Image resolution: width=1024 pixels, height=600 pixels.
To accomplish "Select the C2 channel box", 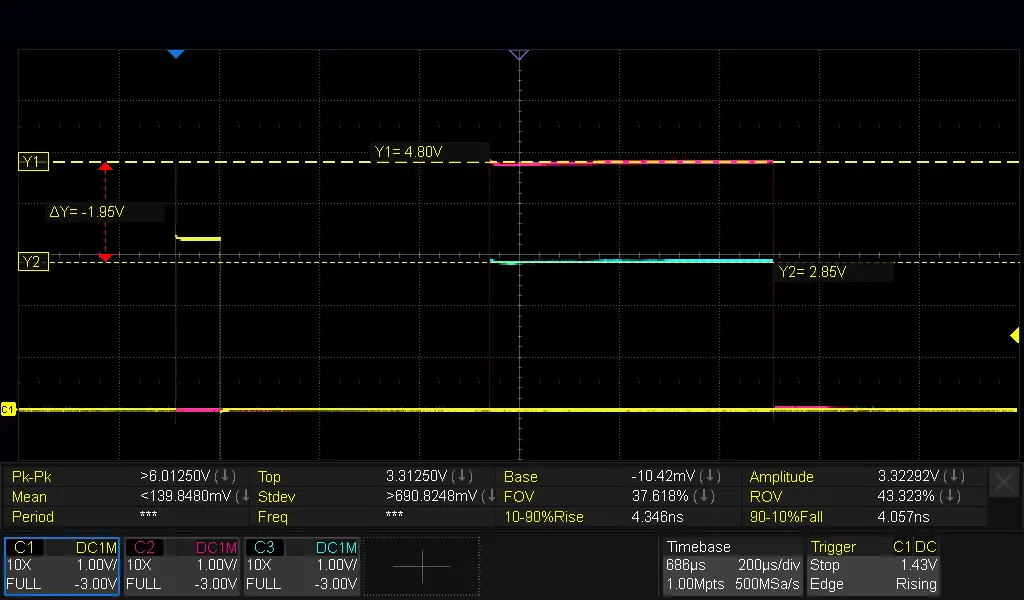I will point(182,566).
